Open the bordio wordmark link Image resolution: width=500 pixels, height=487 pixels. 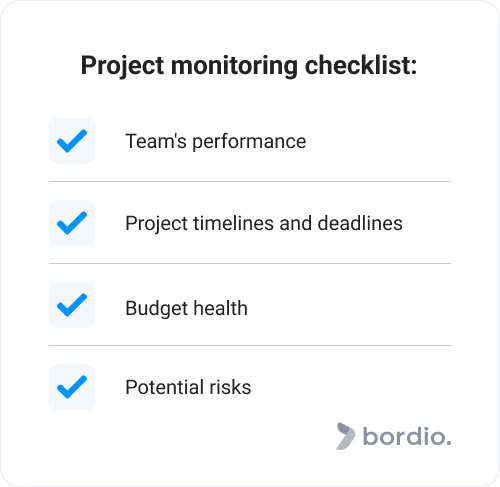point(407,436)
